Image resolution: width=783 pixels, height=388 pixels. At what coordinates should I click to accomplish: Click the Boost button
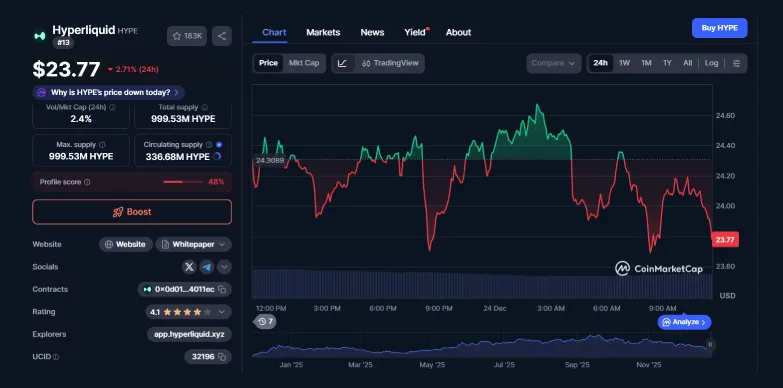(132, 212)
